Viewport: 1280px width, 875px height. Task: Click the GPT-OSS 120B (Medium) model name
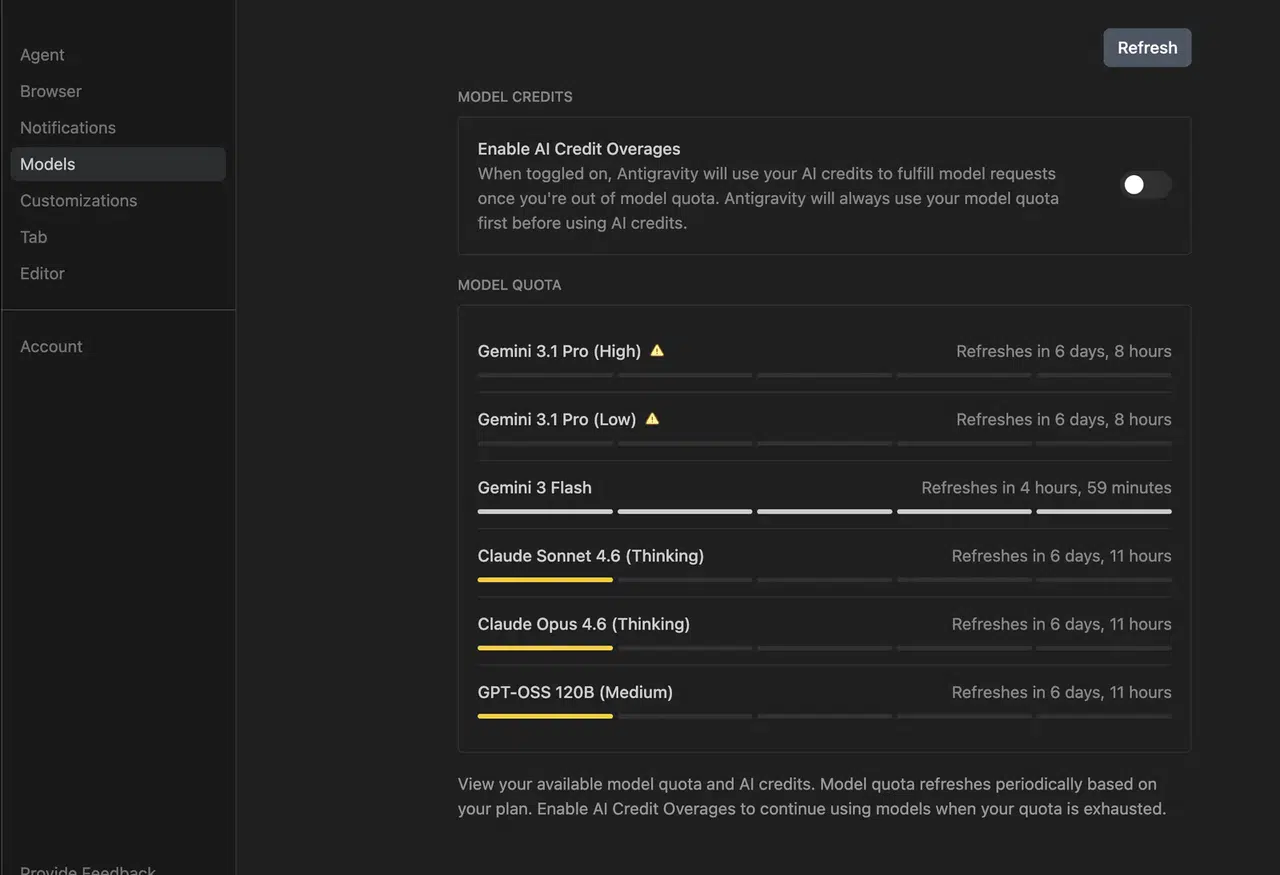click(575, 692)
